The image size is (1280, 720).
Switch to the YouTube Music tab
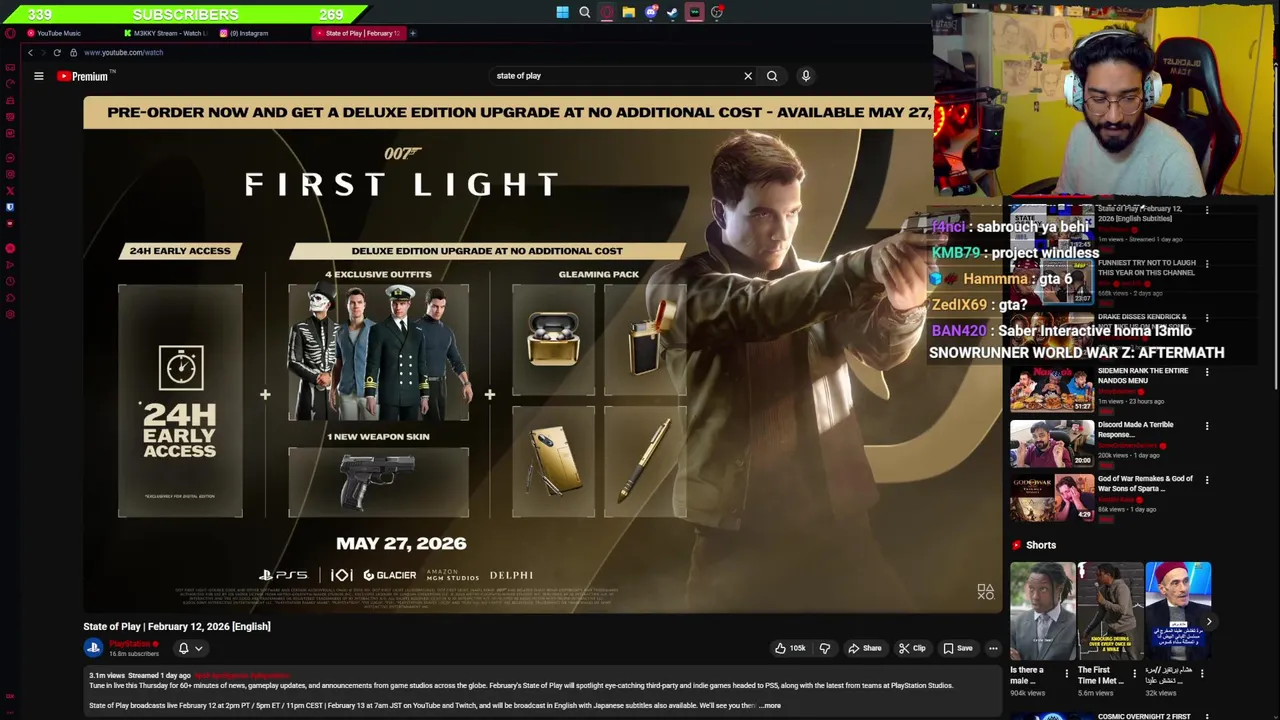click(x=59, y=33)
